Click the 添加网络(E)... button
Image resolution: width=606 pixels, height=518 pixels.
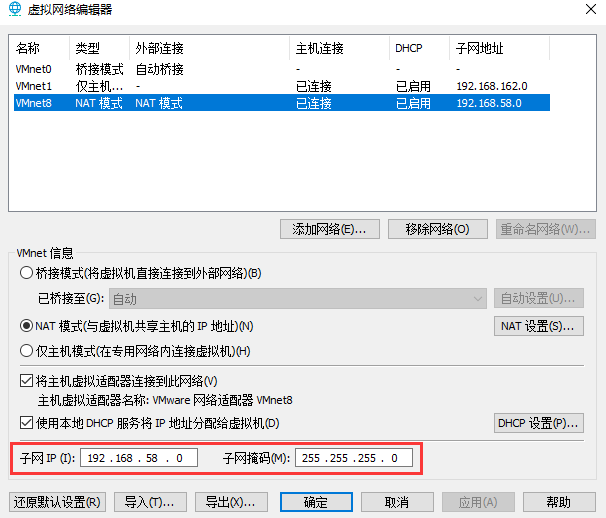pos(330,229)
